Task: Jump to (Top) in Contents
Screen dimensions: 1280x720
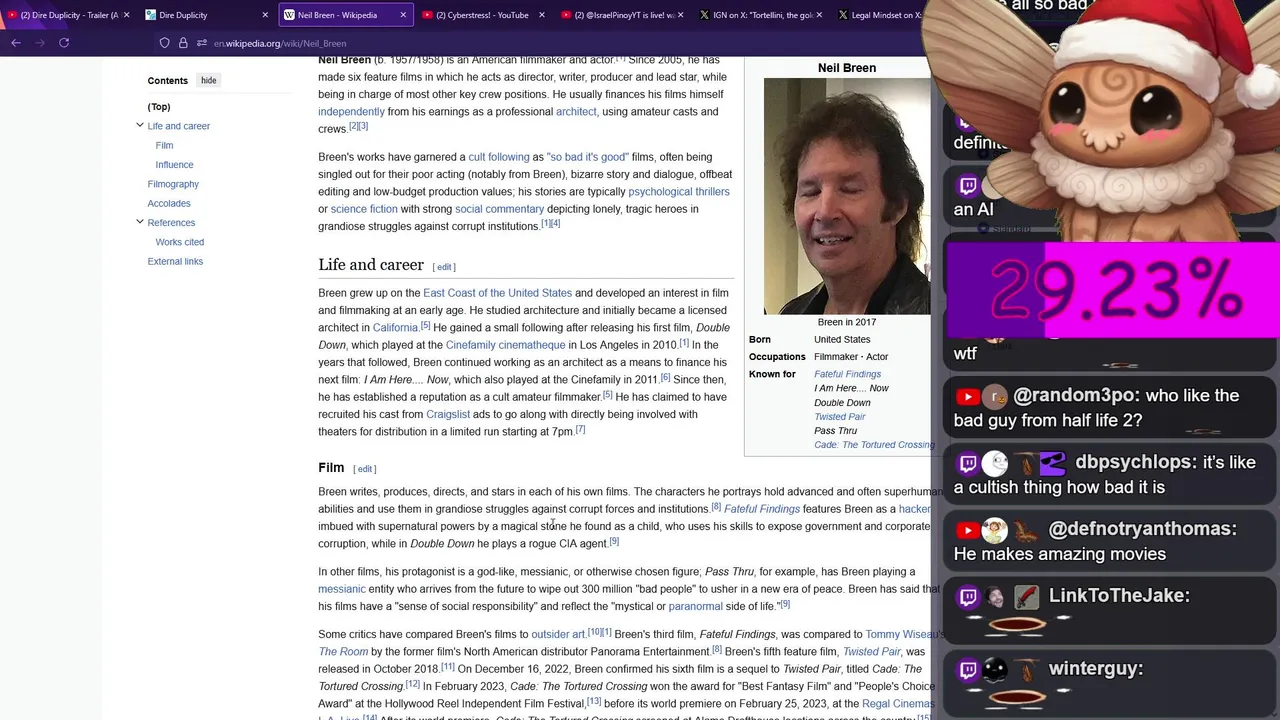Action: [159, 107]
